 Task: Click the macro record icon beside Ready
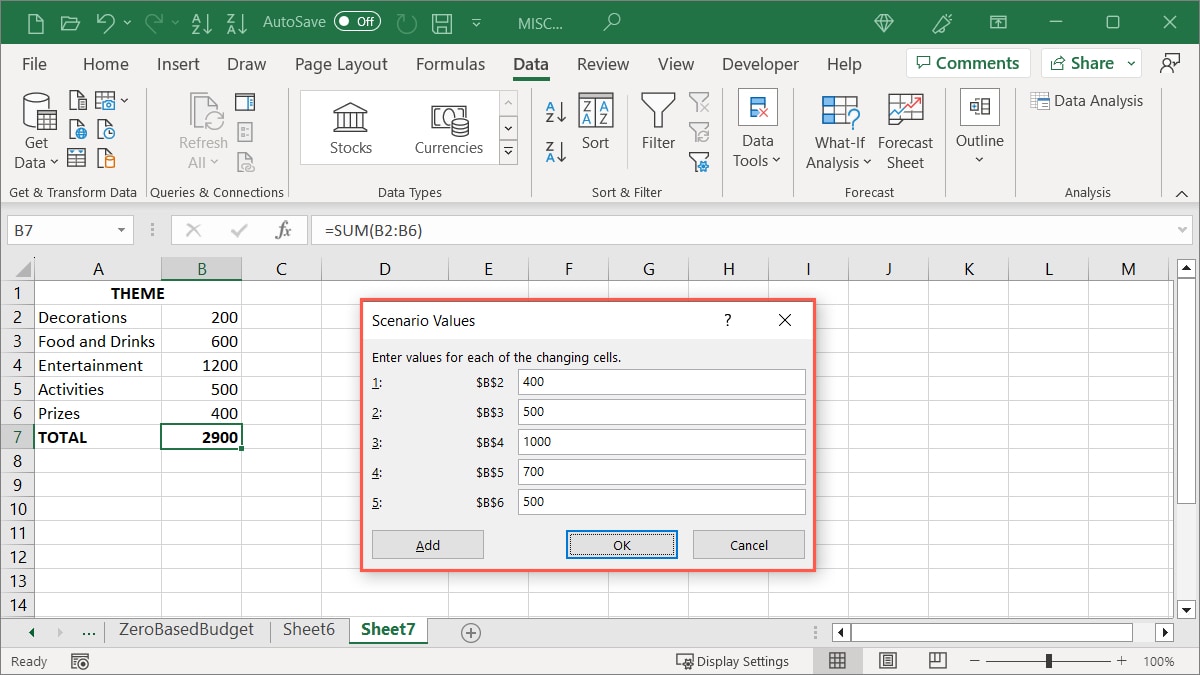point(80,660)
